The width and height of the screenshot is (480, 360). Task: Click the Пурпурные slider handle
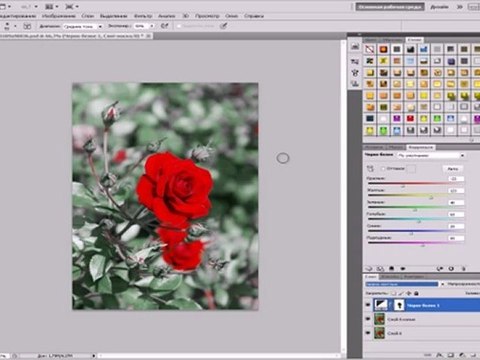(x=423, y=245)
